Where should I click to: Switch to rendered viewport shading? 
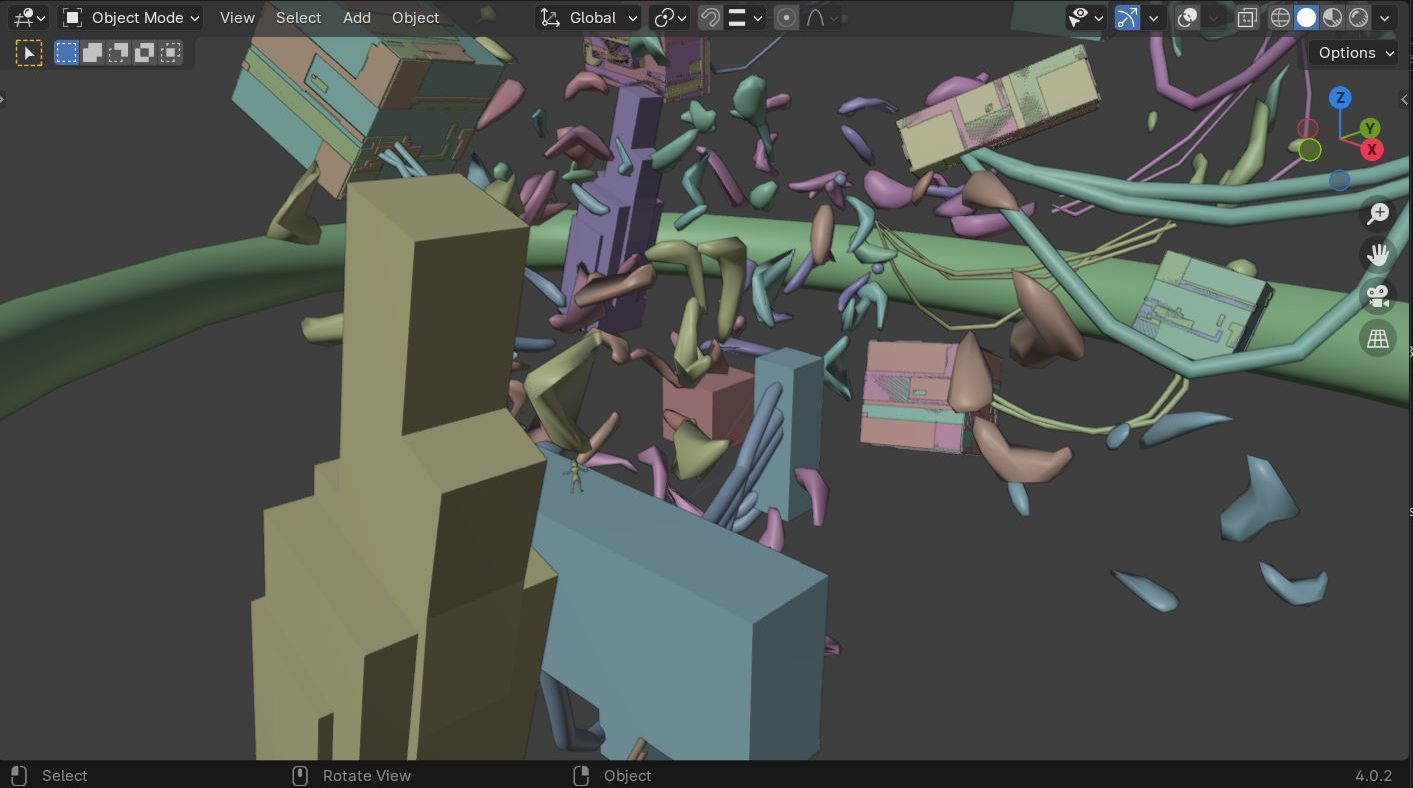click(1358, 18)
